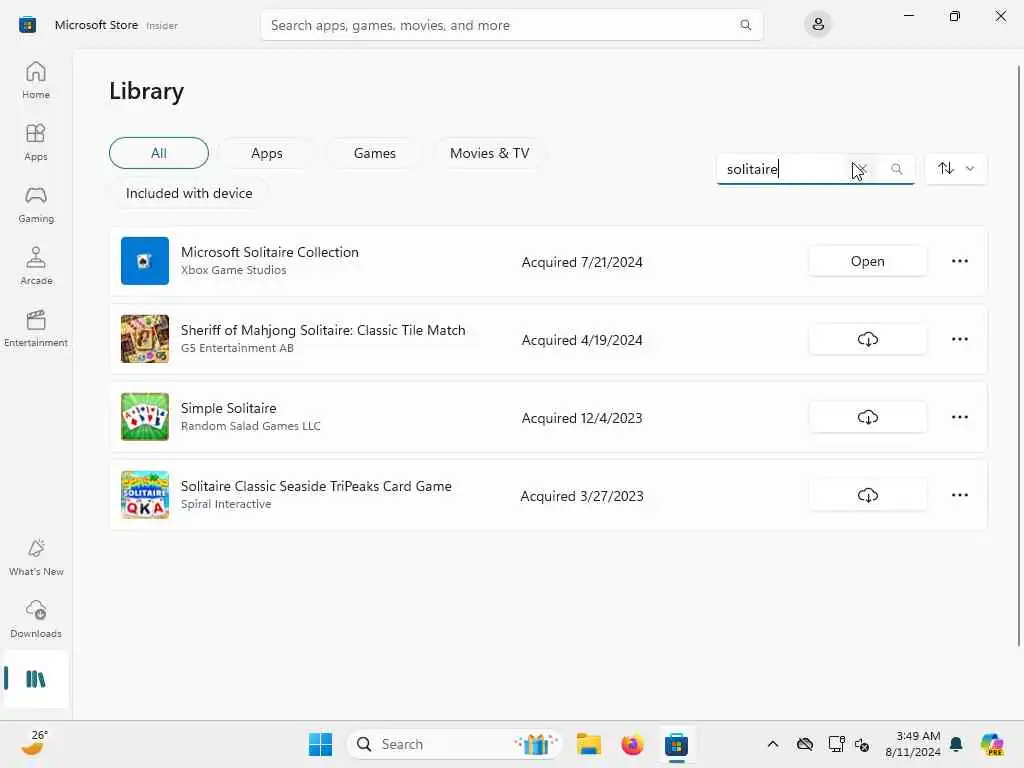
Task: Download Simple Solitaire
Action: click(867, 417)
